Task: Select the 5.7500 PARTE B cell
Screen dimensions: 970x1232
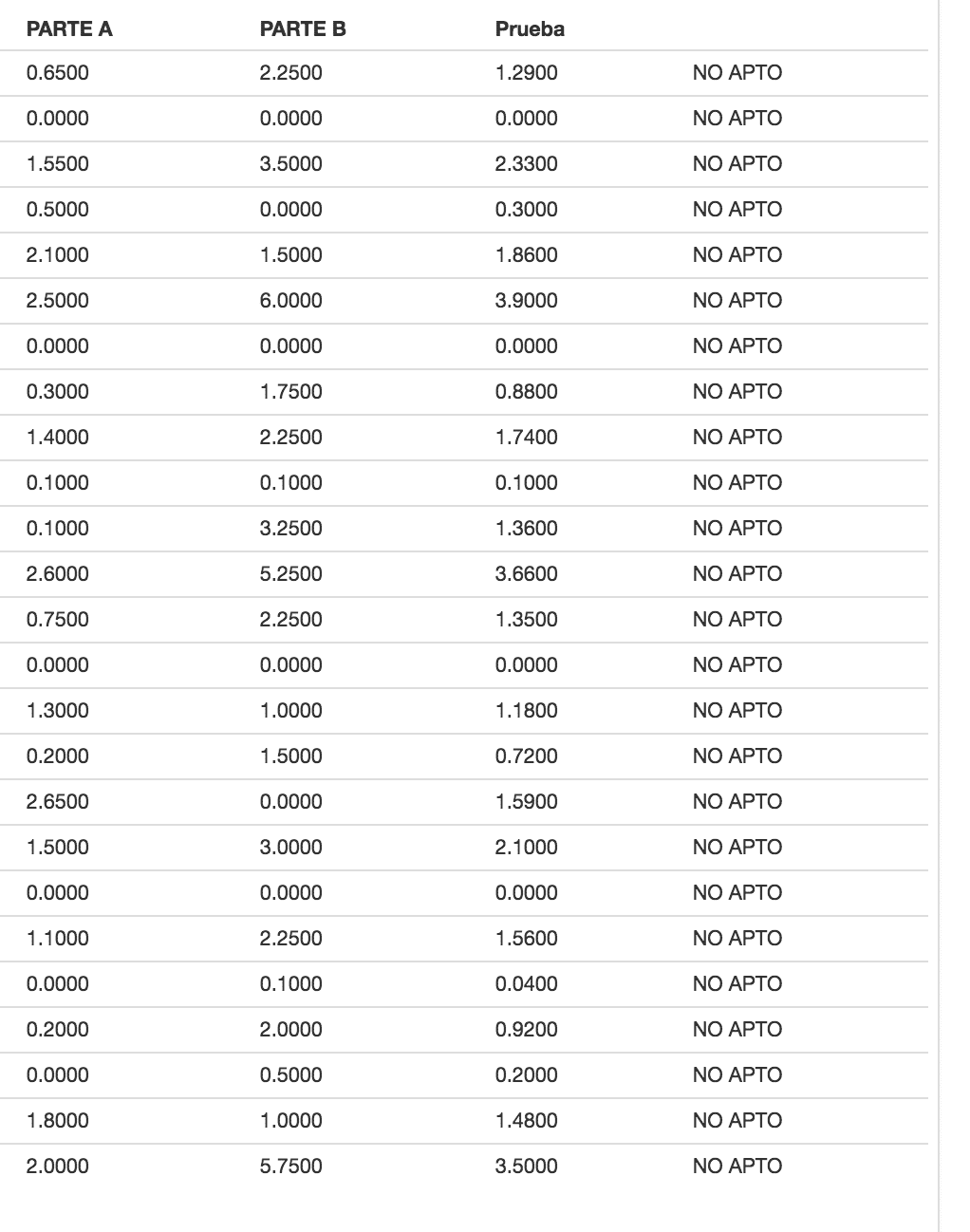Action: point(291,1167)
